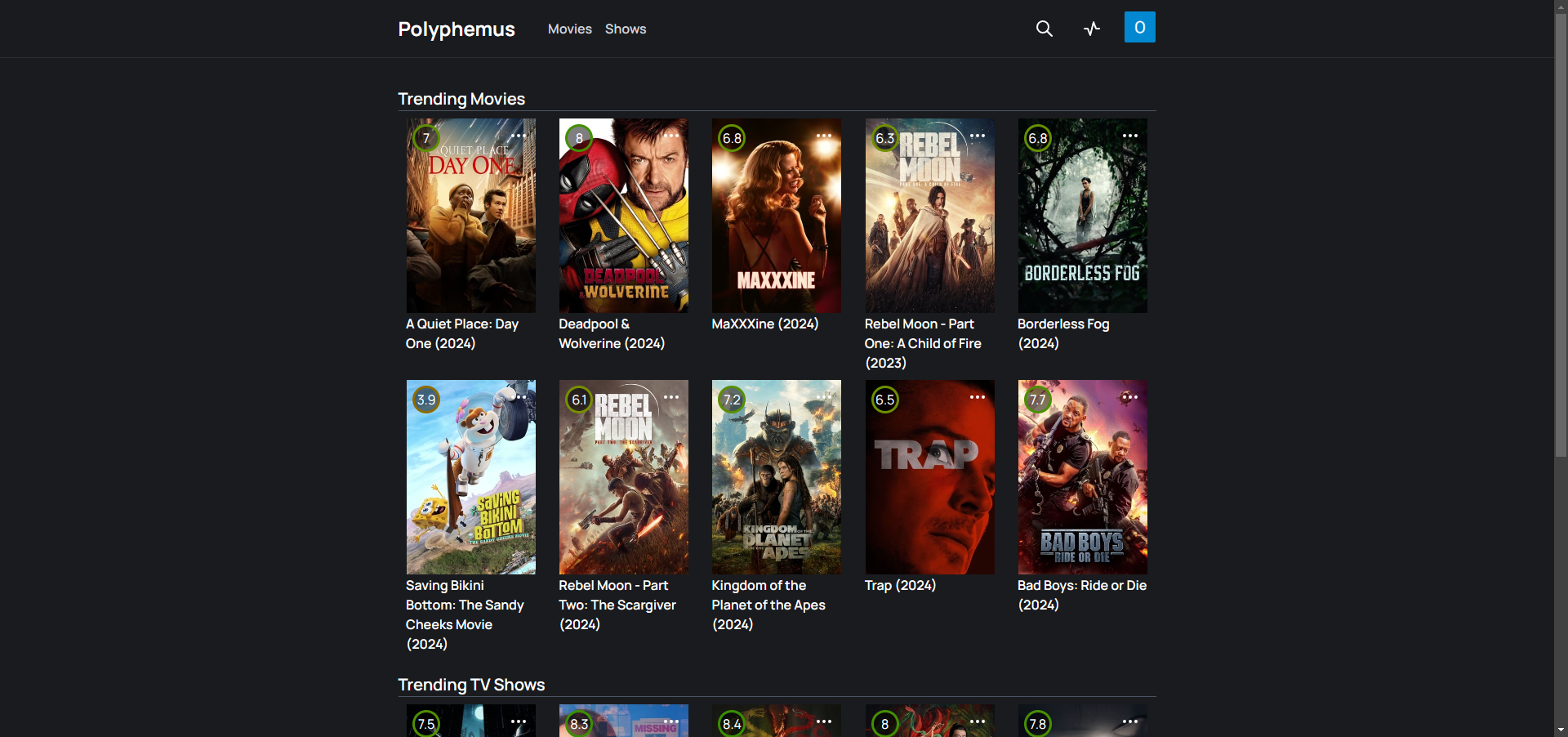This screenshot has height=737, width=1568.
Task: Click the 7 rating badge on A Quiet Place
Action: pos(426,138)
